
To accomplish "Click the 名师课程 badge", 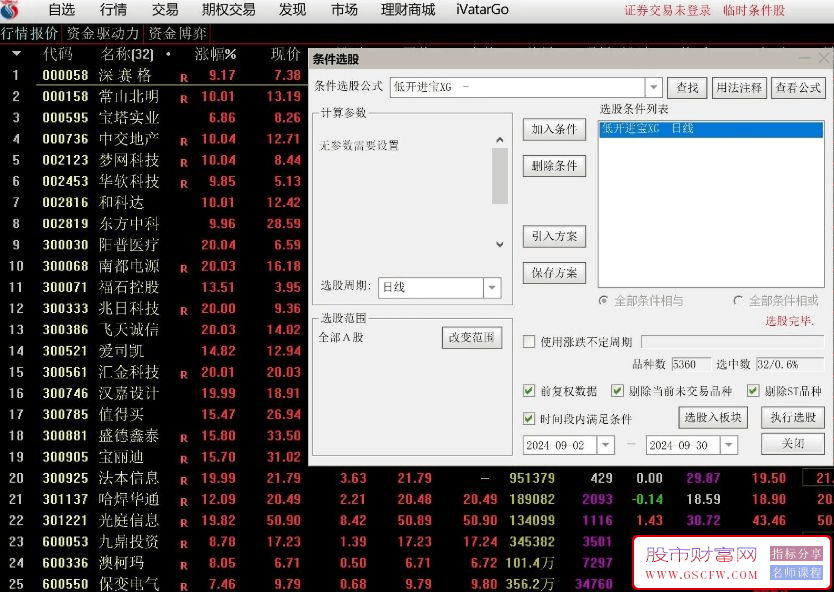I will (796, 572).
